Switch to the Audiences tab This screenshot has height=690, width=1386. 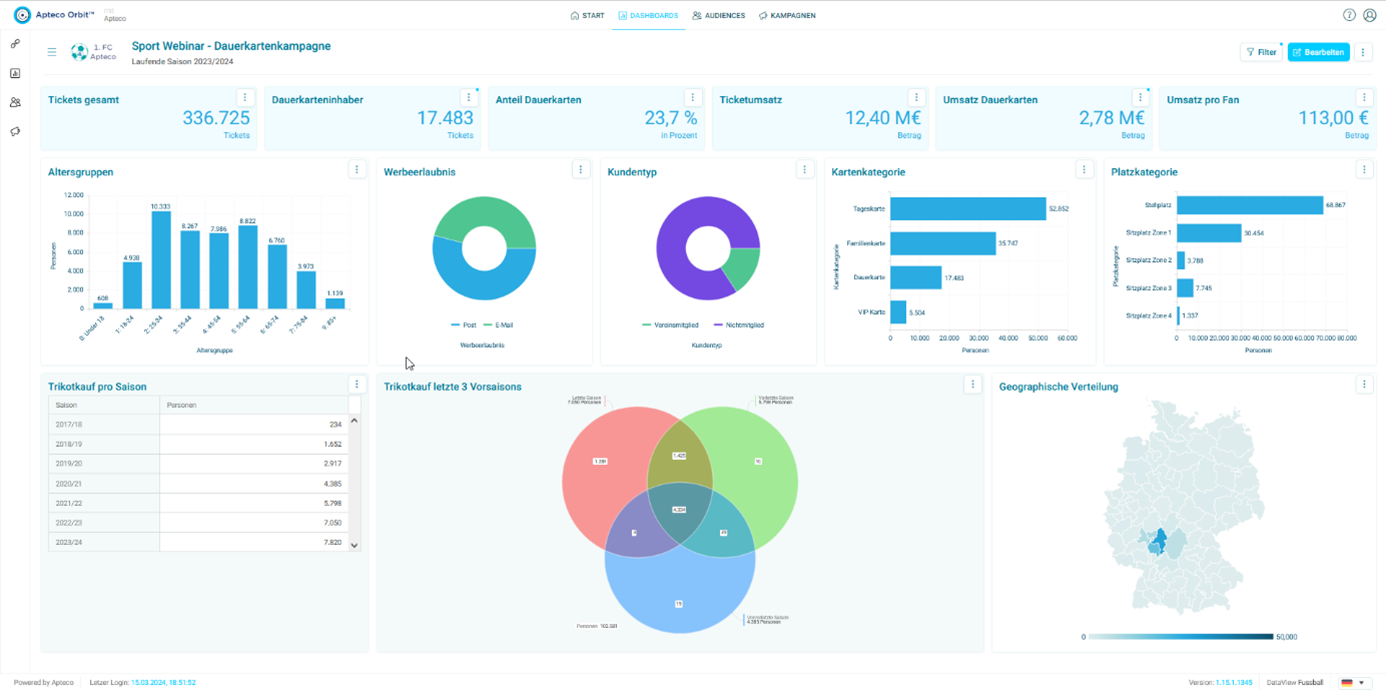tap(718, 16)
